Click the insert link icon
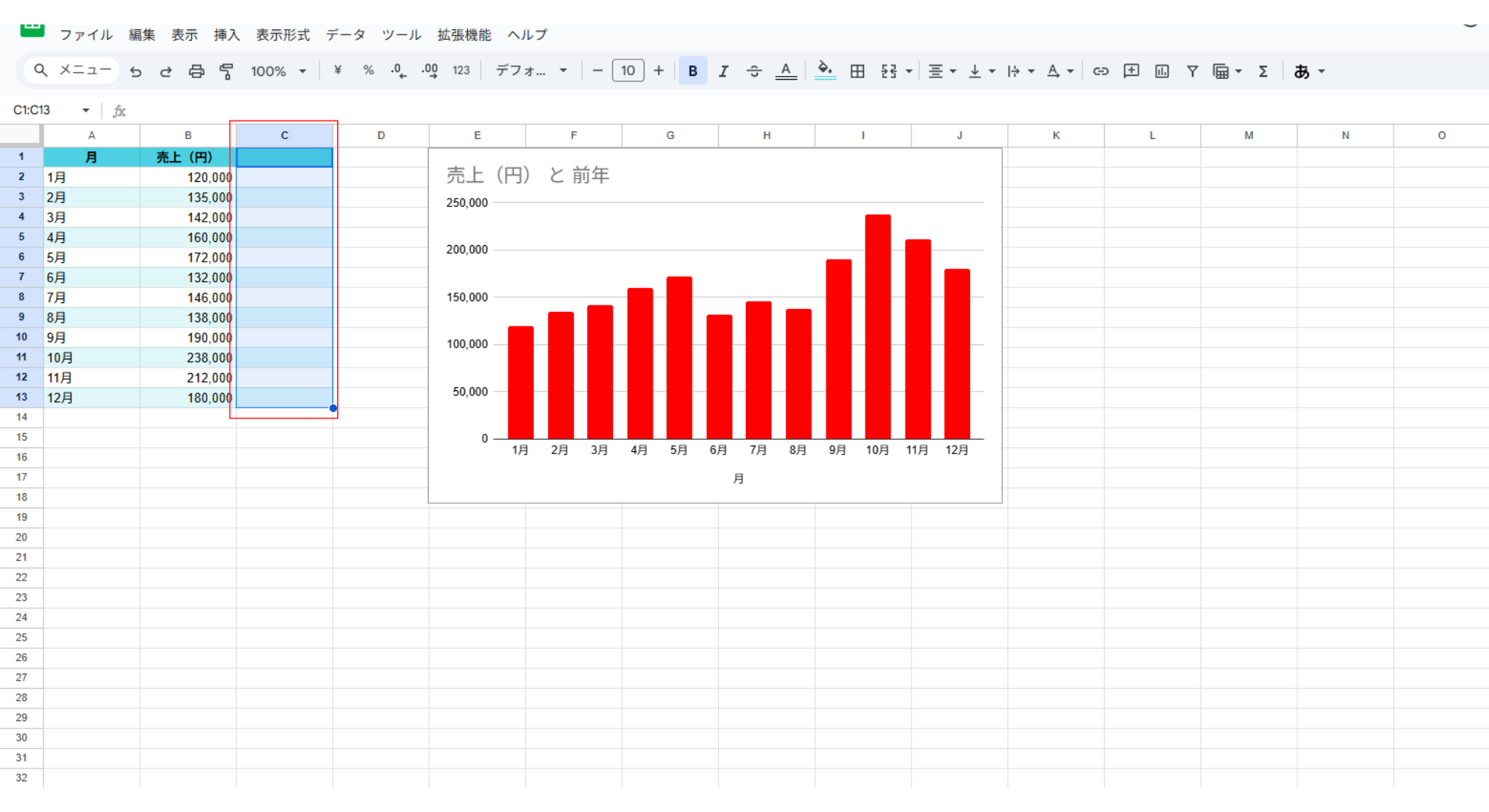The width and height of the screenshot is (1489, 812). (x=1101, y=71)
